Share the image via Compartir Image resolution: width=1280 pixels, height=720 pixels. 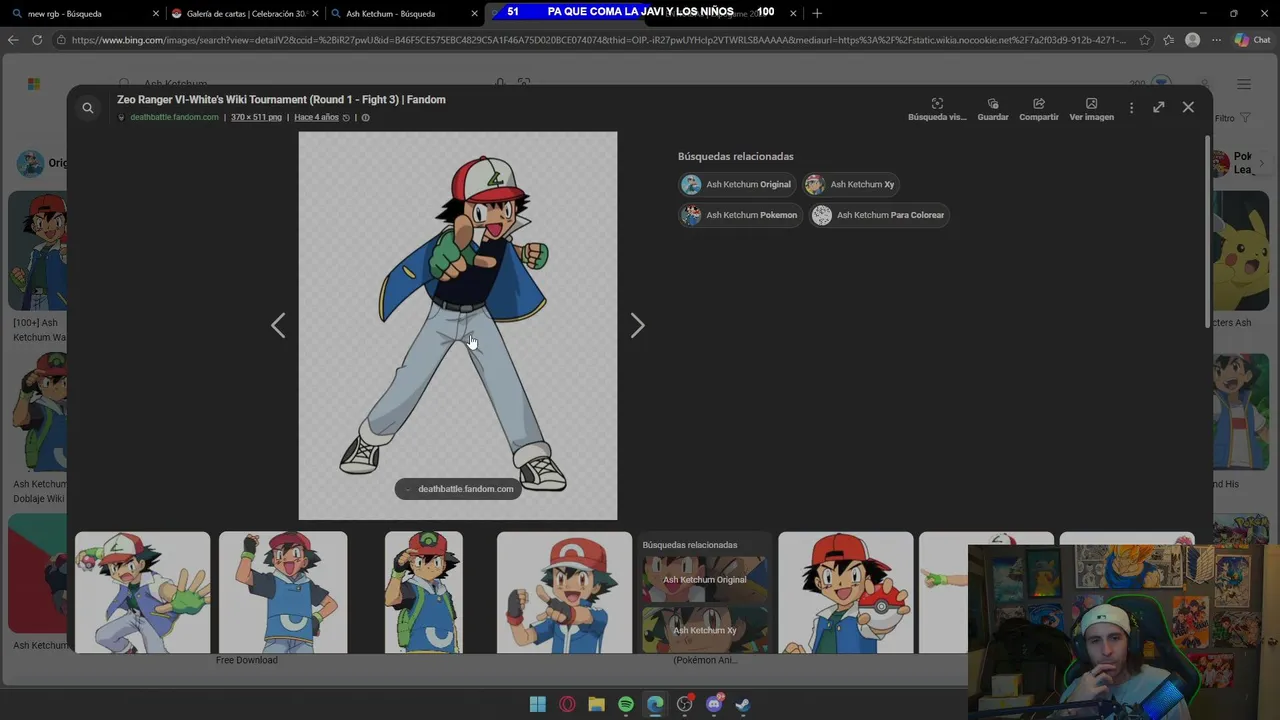click(x=1039, y=110)
